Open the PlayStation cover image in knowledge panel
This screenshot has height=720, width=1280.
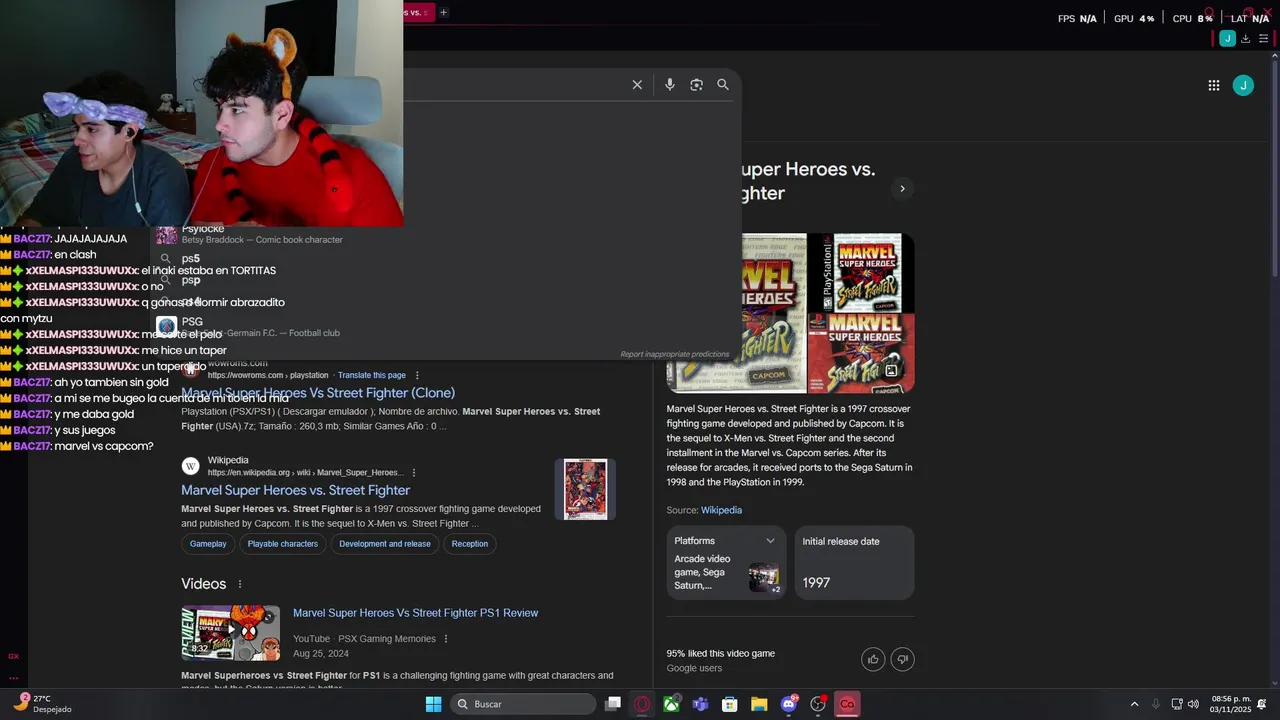[861, 273]
